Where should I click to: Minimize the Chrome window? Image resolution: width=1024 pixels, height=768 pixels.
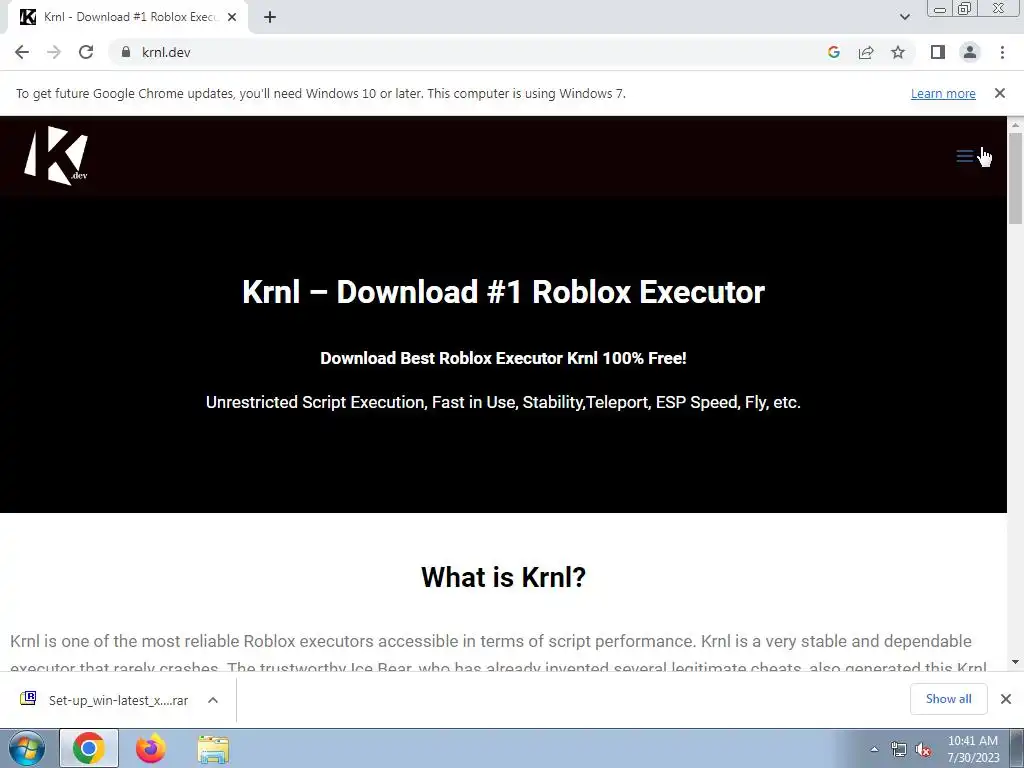point(940,9)
